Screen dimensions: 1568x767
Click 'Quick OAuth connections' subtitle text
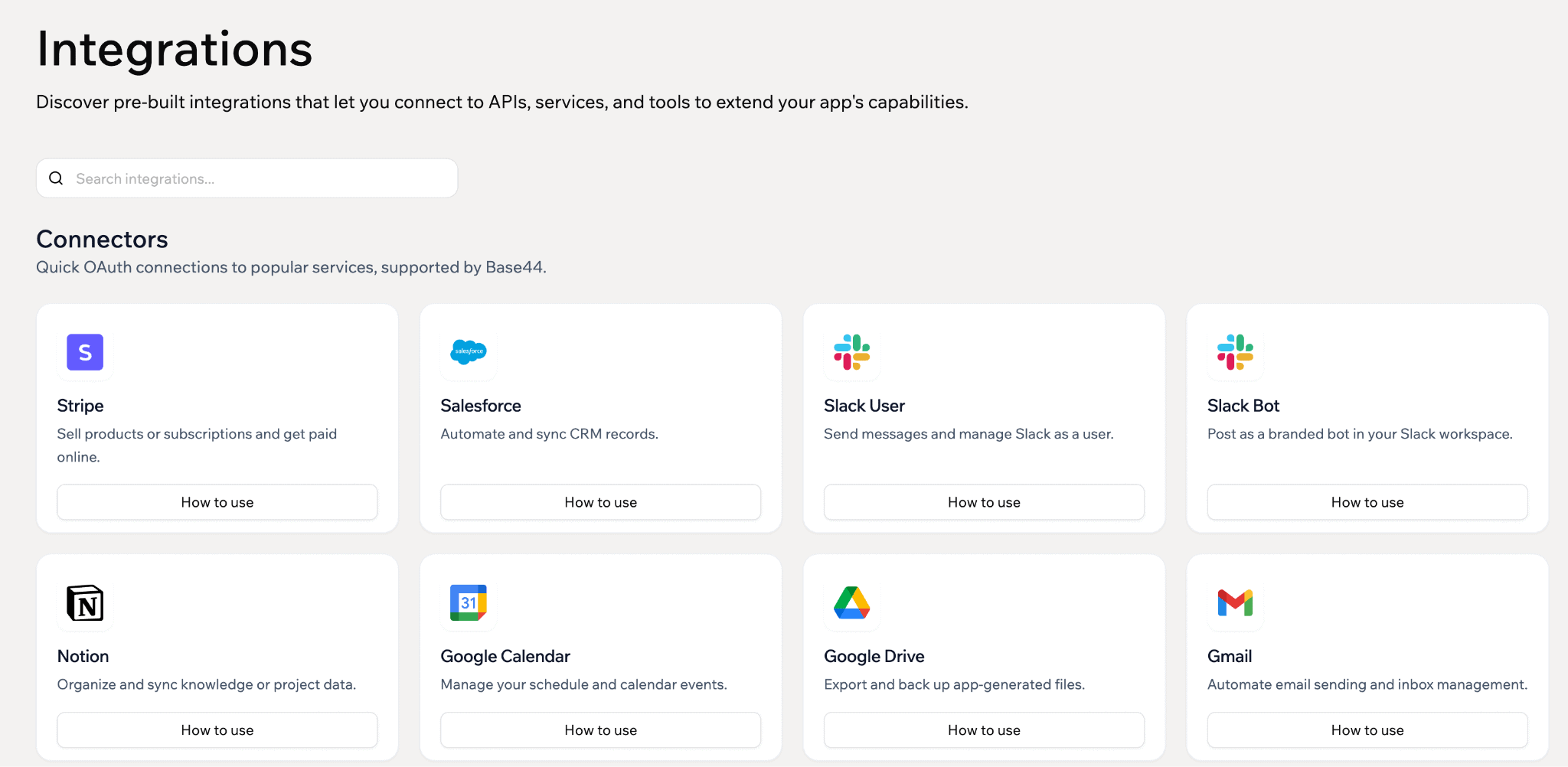291,267
